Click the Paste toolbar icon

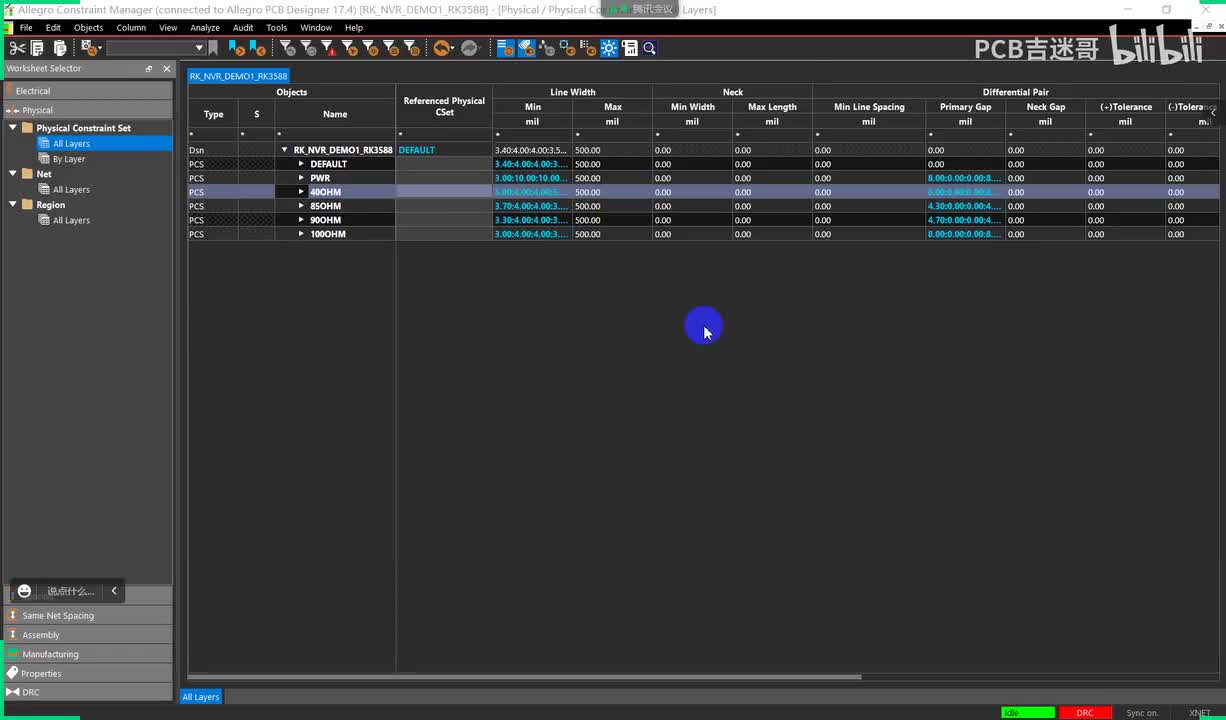click(x=59, y=48)
